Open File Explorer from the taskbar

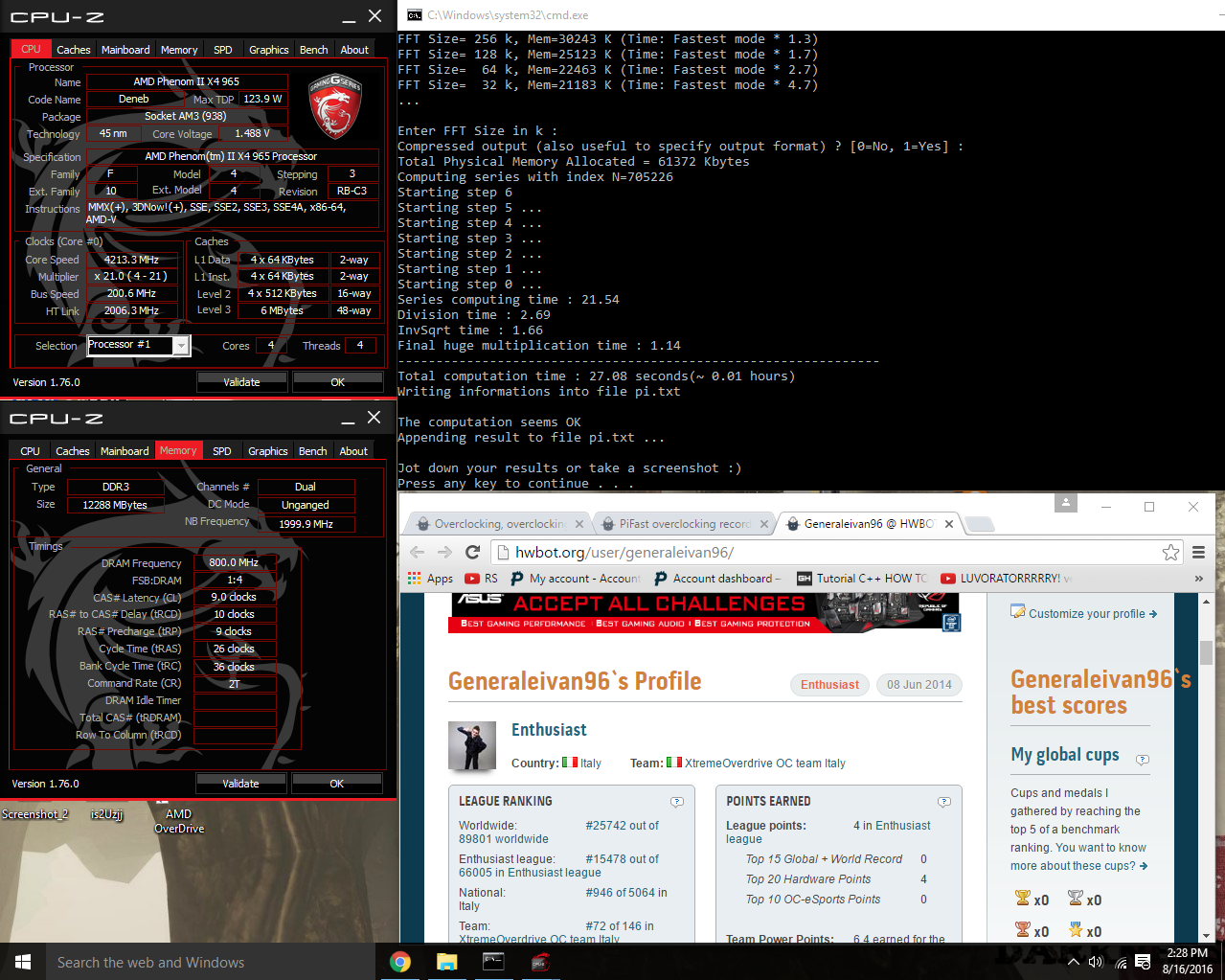tap(447, 962)
